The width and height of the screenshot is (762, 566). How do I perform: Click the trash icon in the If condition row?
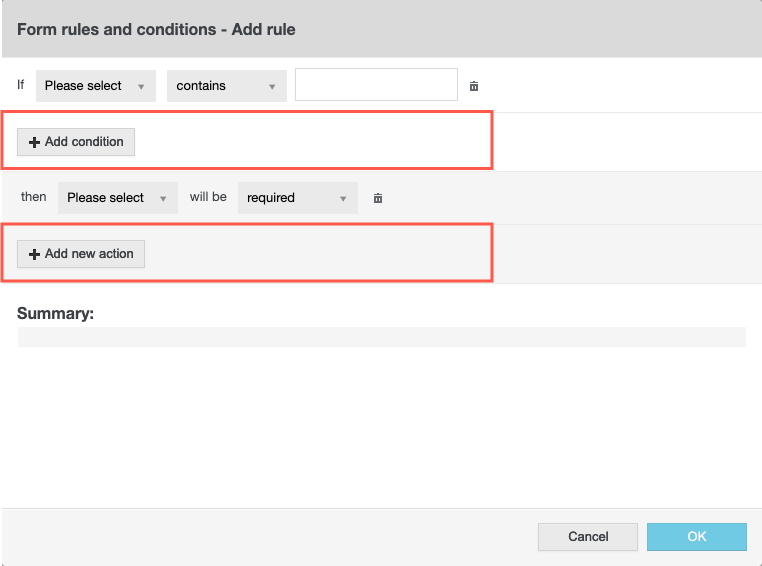(474, 86)
